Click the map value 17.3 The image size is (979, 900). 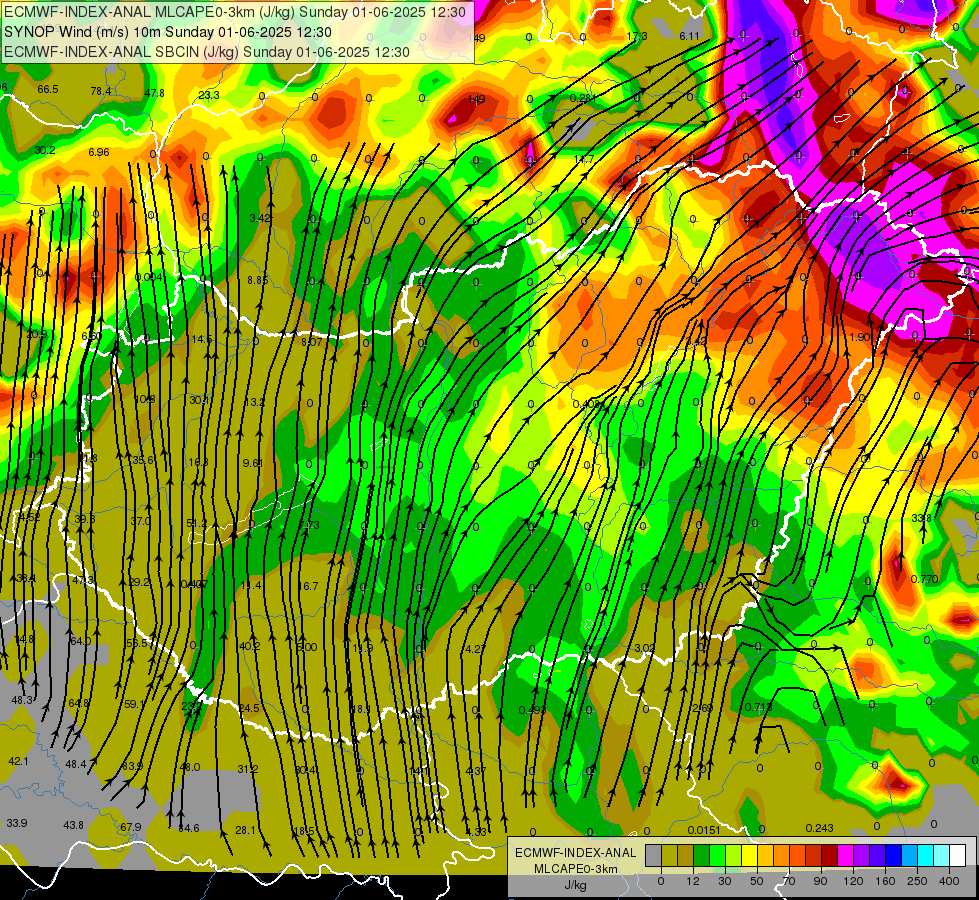click(637, 36)
